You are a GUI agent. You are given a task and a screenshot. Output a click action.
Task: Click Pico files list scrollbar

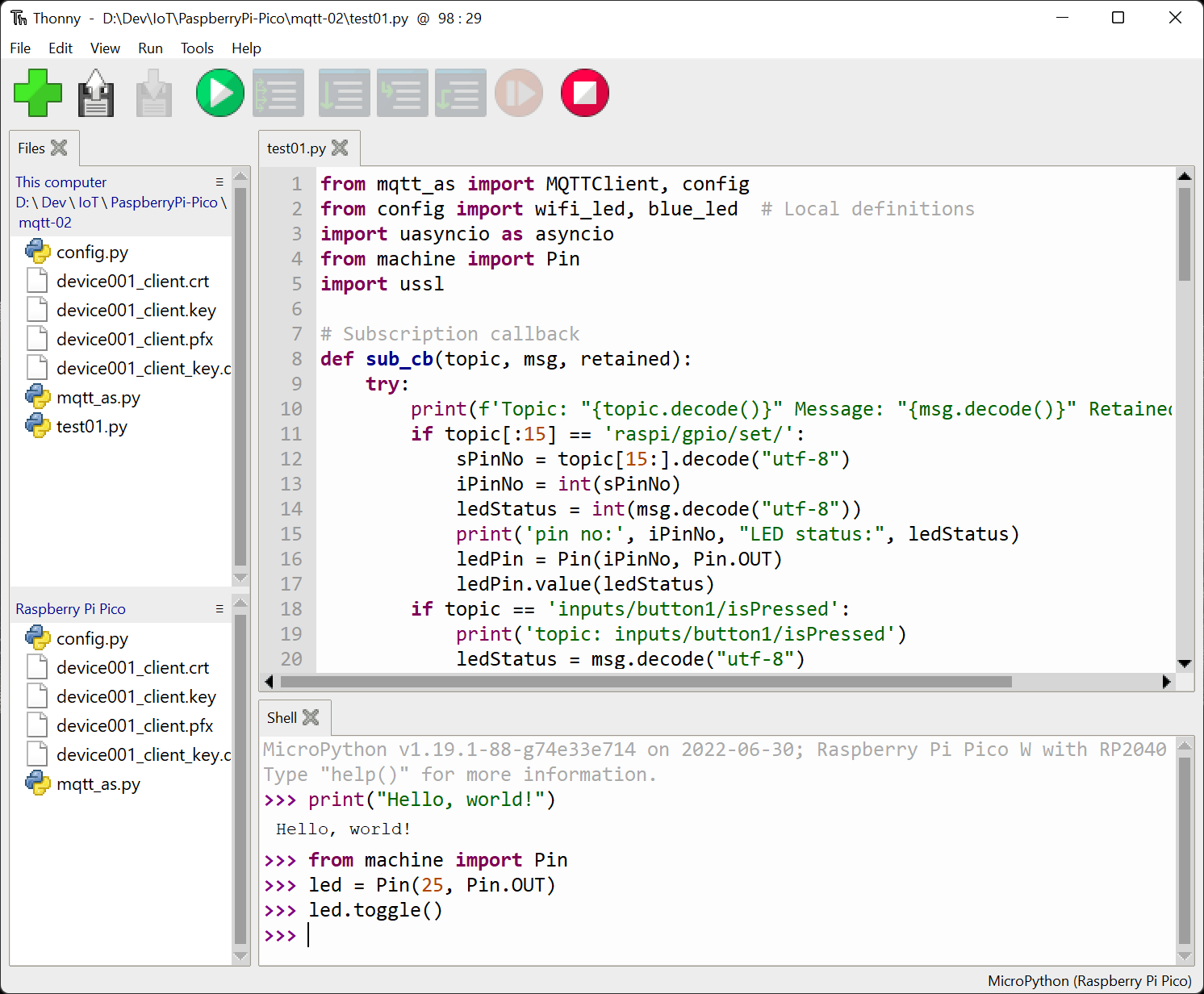point(240,779)
